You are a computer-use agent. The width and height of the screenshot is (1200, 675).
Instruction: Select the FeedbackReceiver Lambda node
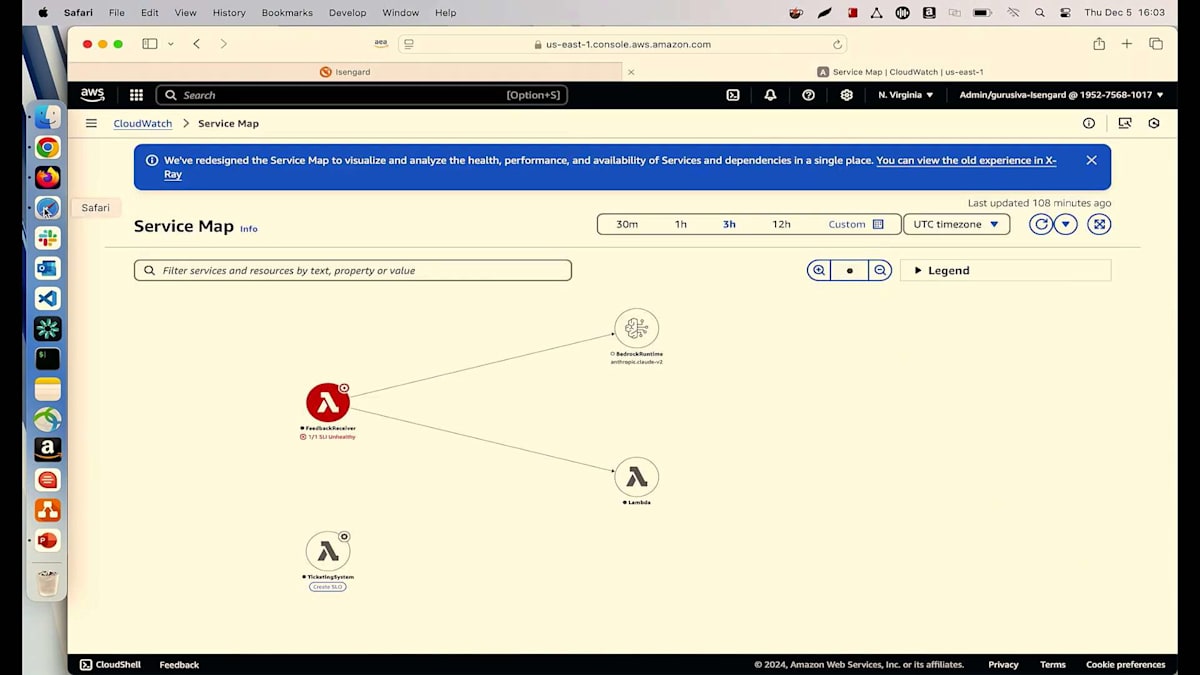click(x=327, y=402)
